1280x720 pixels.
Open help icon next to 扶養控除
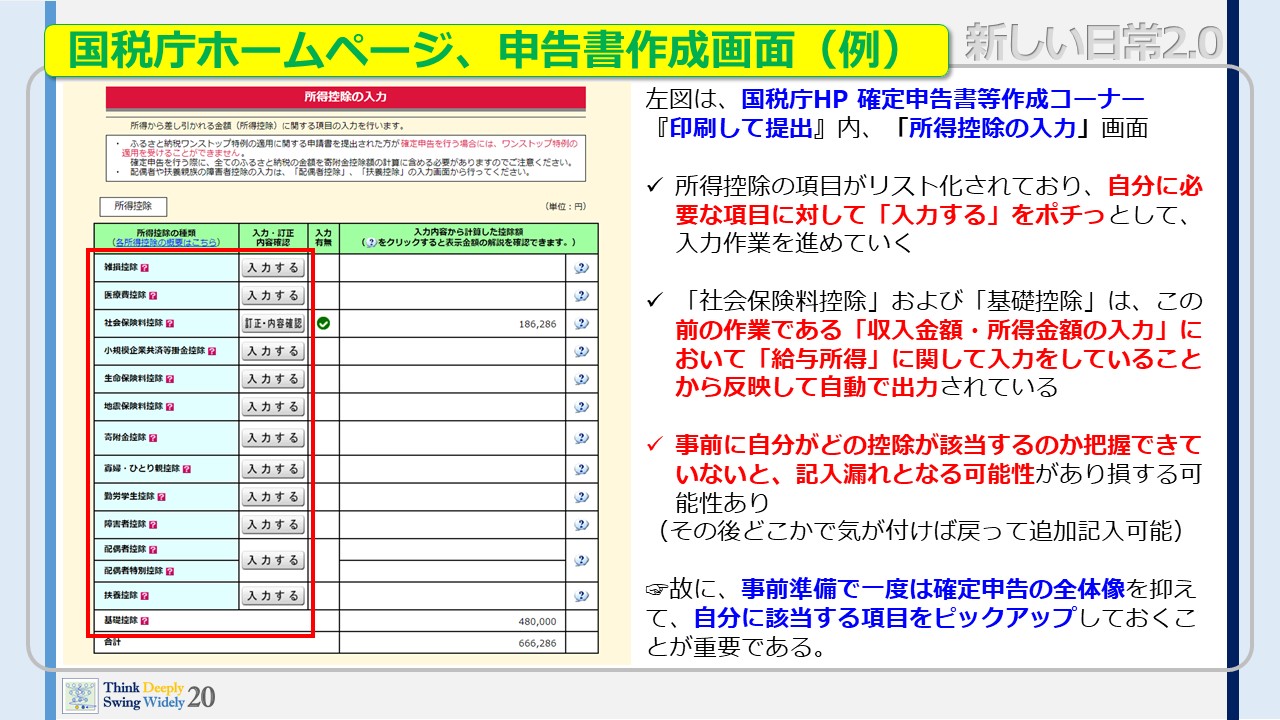tap(145, 596)
